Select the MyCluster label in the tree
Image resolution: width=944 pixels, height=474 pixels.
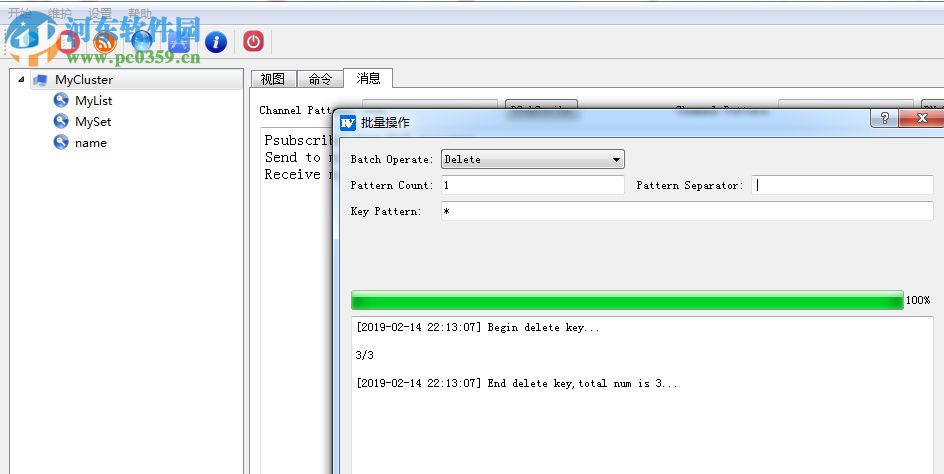tap(84, 80)
